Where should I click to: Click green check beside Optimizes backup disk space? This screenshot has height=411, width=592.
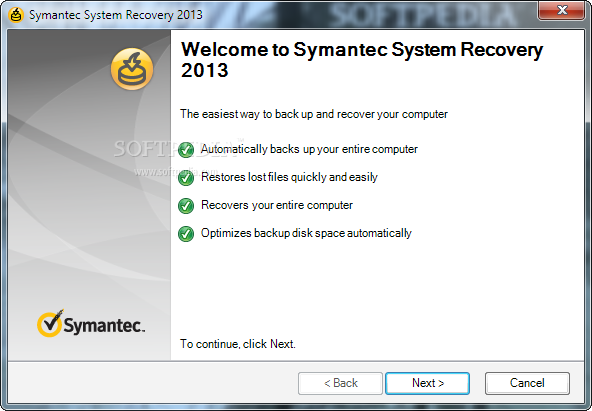[186, 234]
